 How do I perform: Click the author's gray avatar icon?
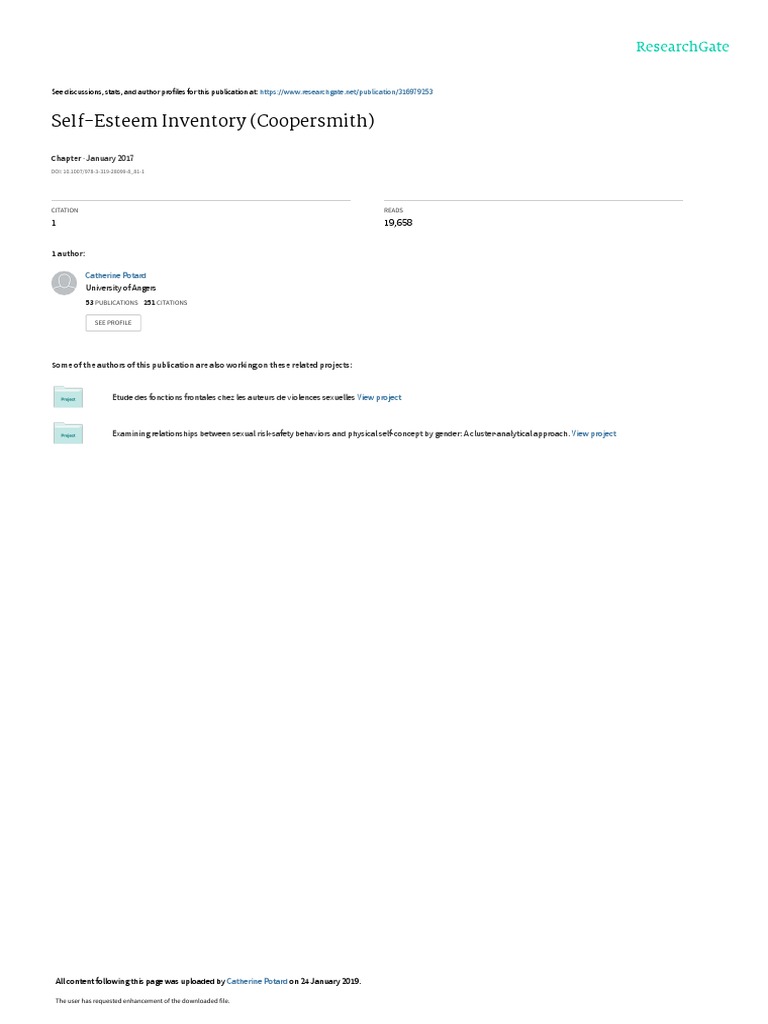click(64, 283)
